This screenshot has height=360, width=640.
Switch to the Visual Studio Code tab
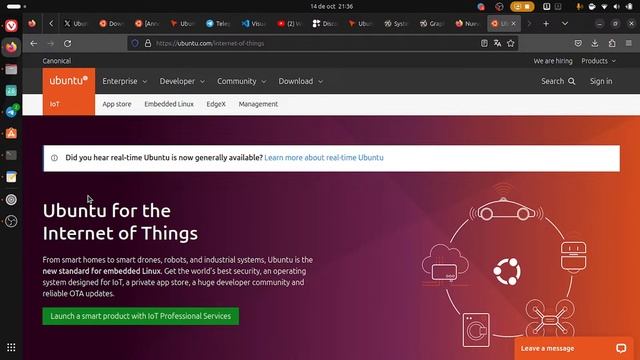click(253, 24)
